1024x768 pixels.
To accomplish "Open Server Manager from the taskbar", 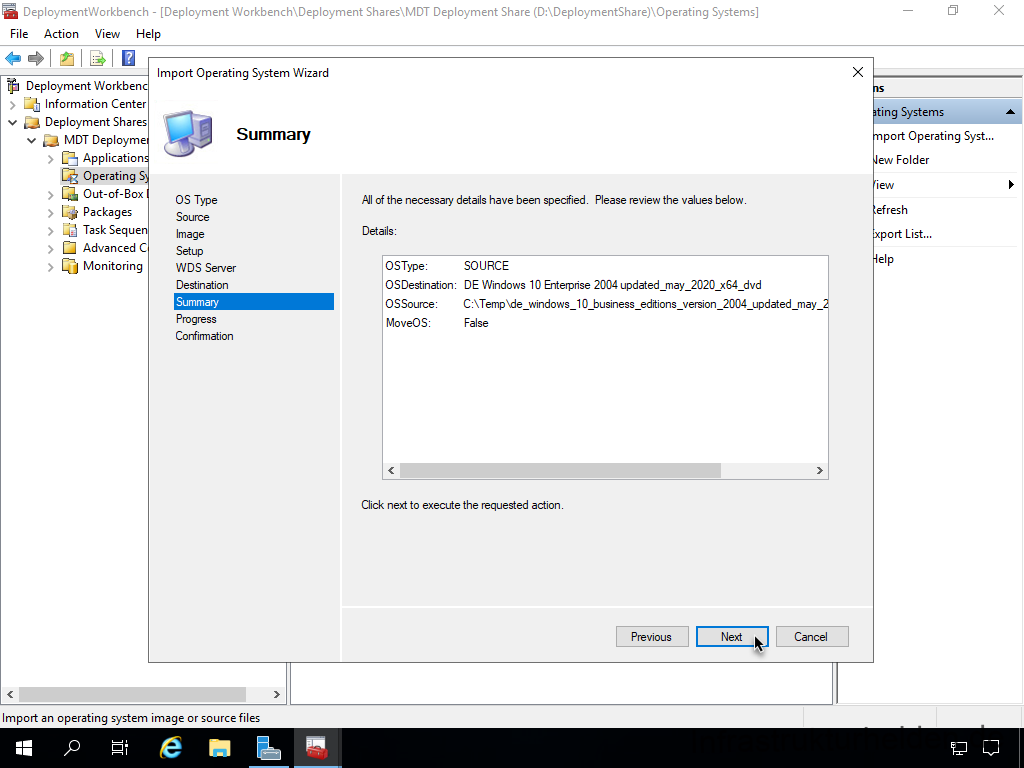I will pyautogui.click(x=268, y=748).
